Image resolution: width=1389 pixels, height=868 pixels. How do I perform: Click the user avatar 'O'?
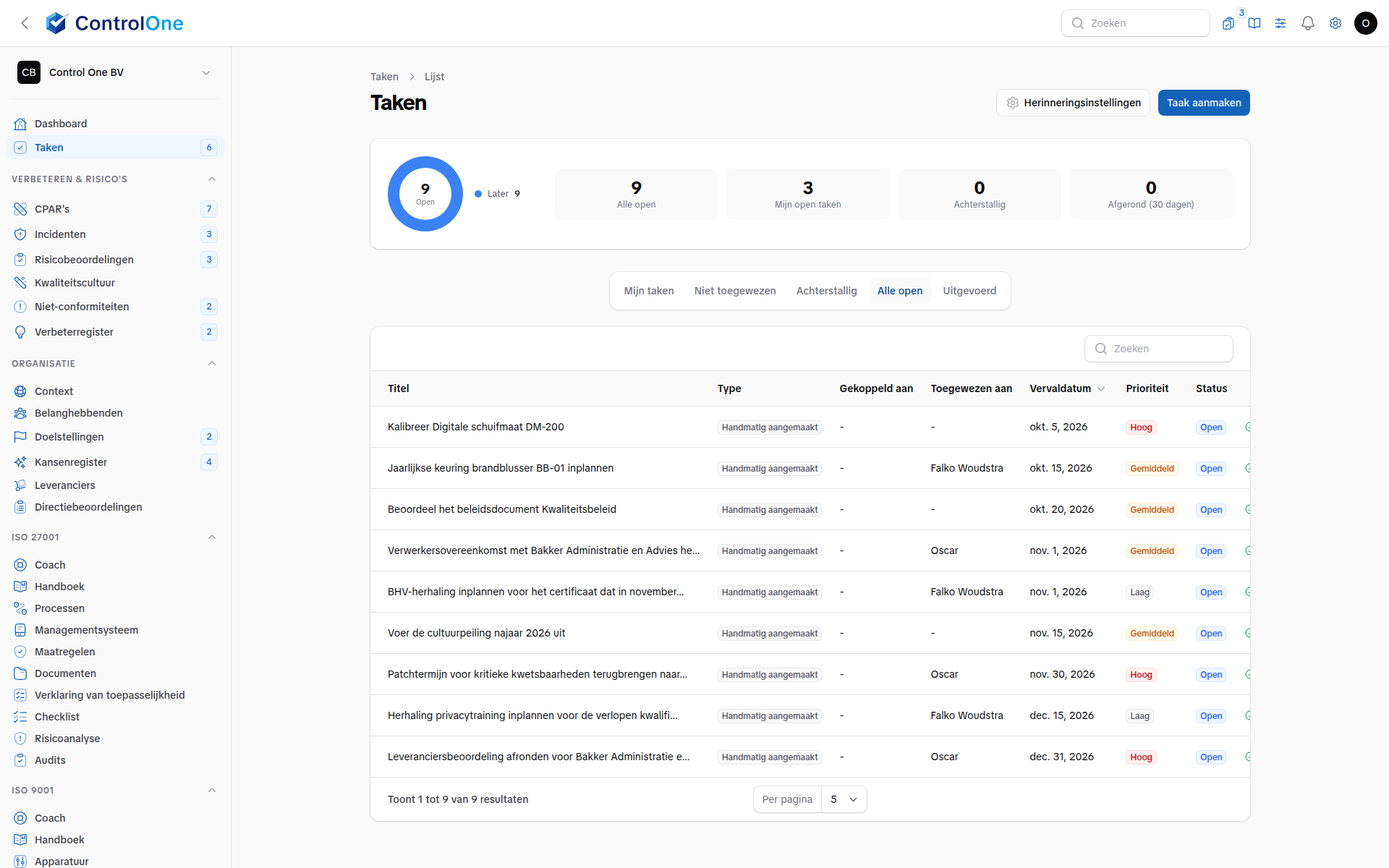(1365, 23)
